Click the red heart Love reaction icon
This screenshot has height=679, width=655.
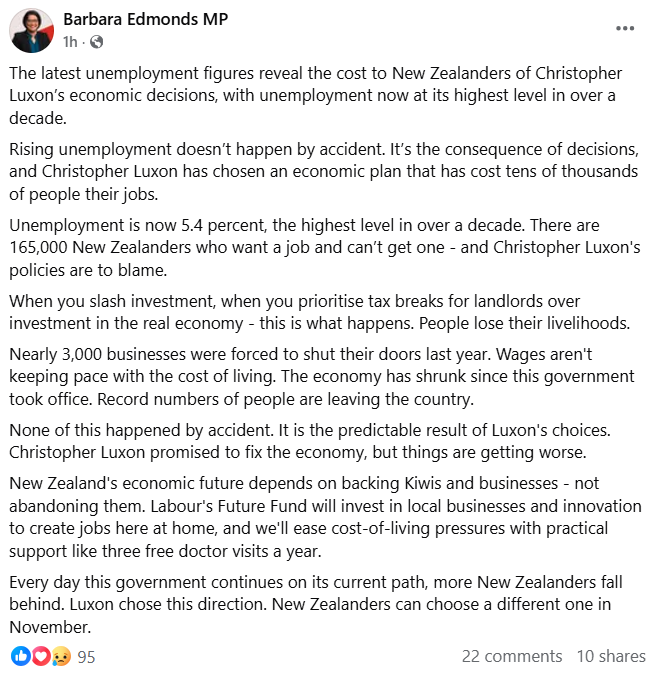point(40,656)
